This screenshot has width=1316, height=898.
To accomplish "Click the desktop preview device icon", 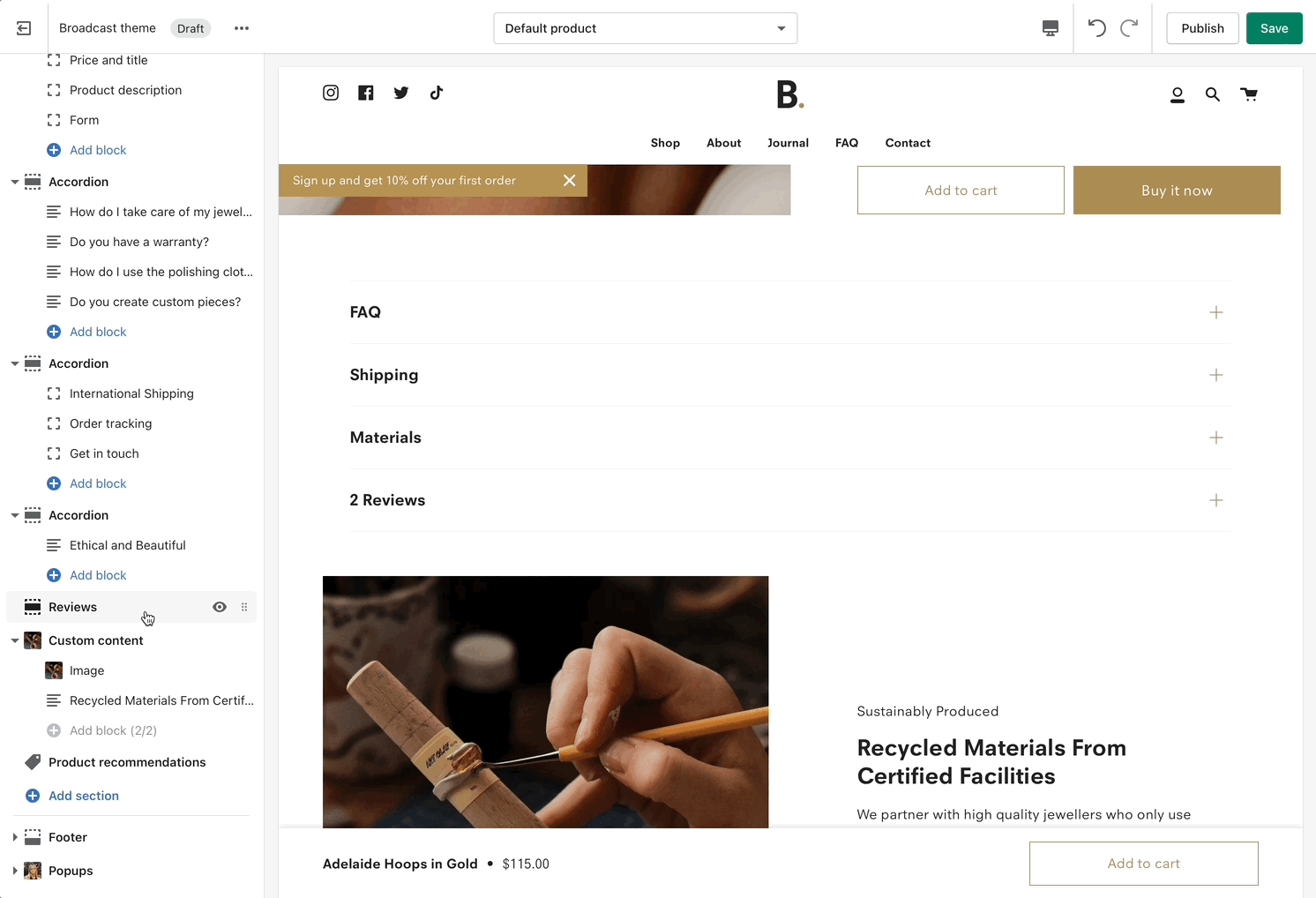I will click(x=1050, y=28).
